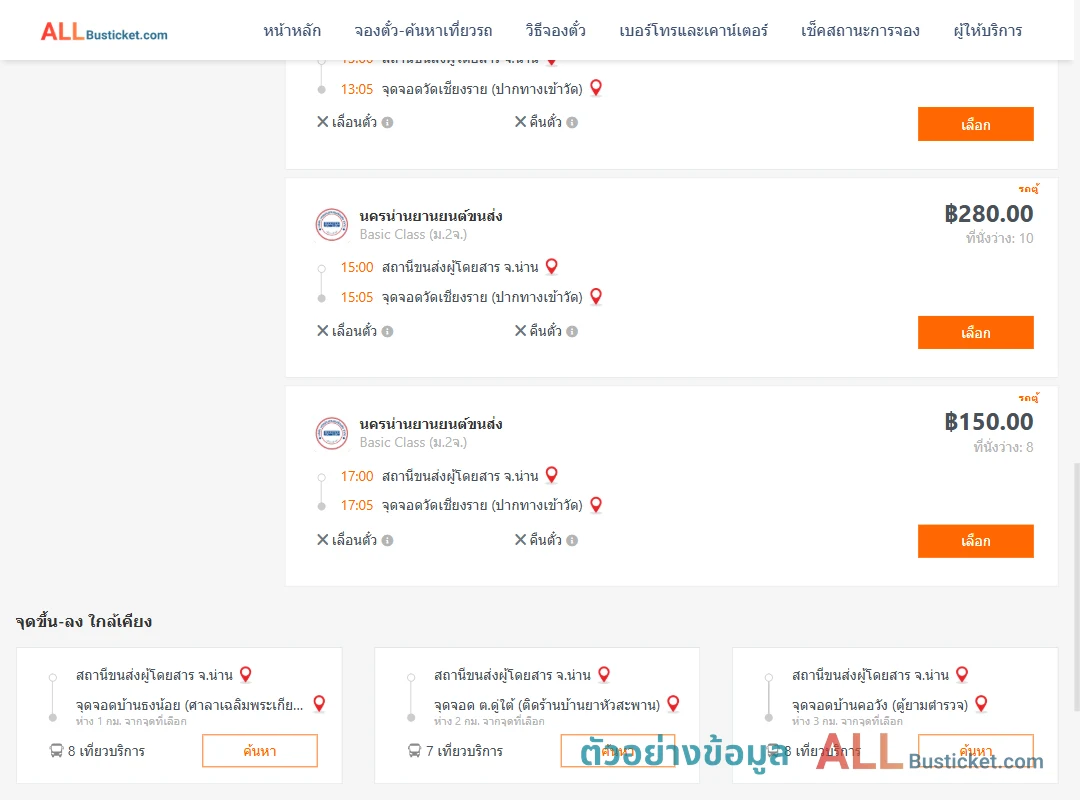Open map pin for สถานีขนส่ง in บ้านคอวัง card
The width and height of the screenshot is (1080, 800).
point(962,675)
